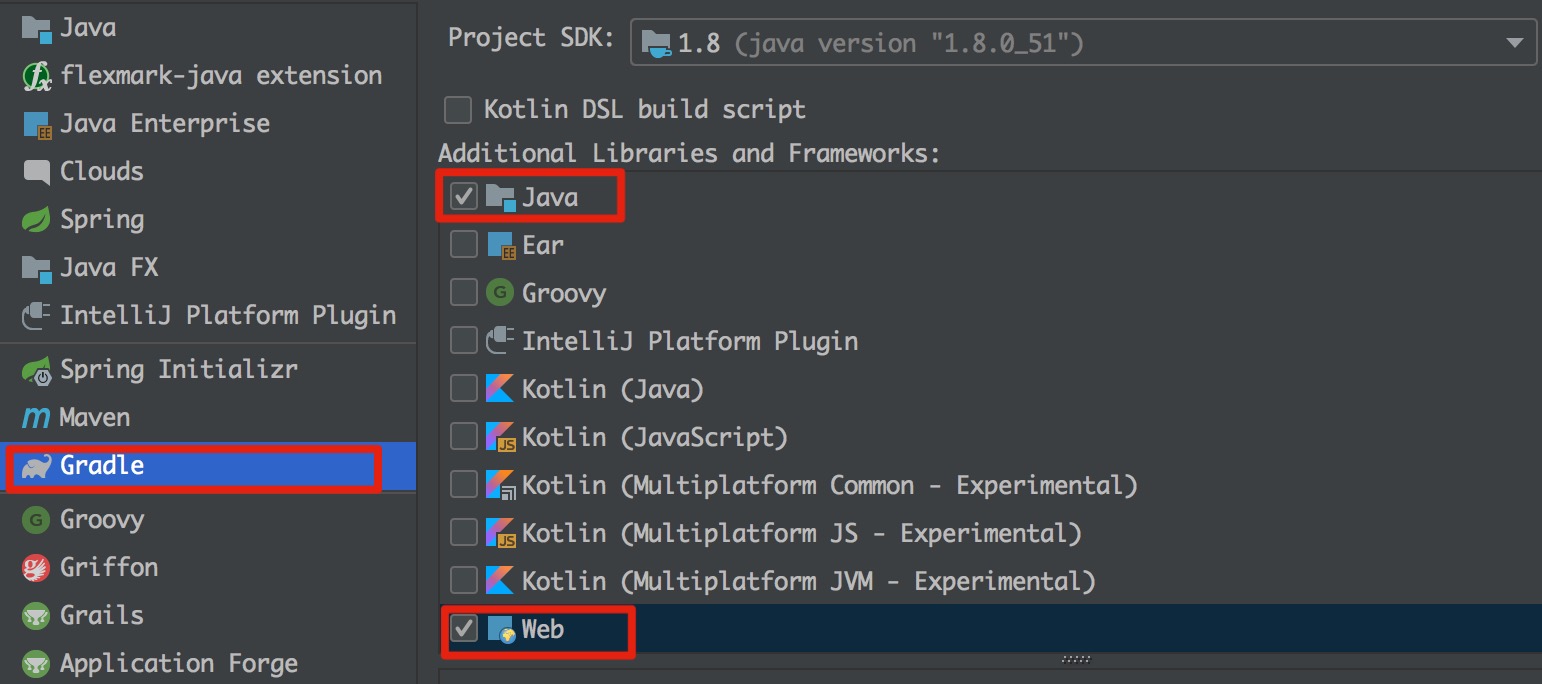
Task: Click the Web framework label
Action: (x=543, y=630)
